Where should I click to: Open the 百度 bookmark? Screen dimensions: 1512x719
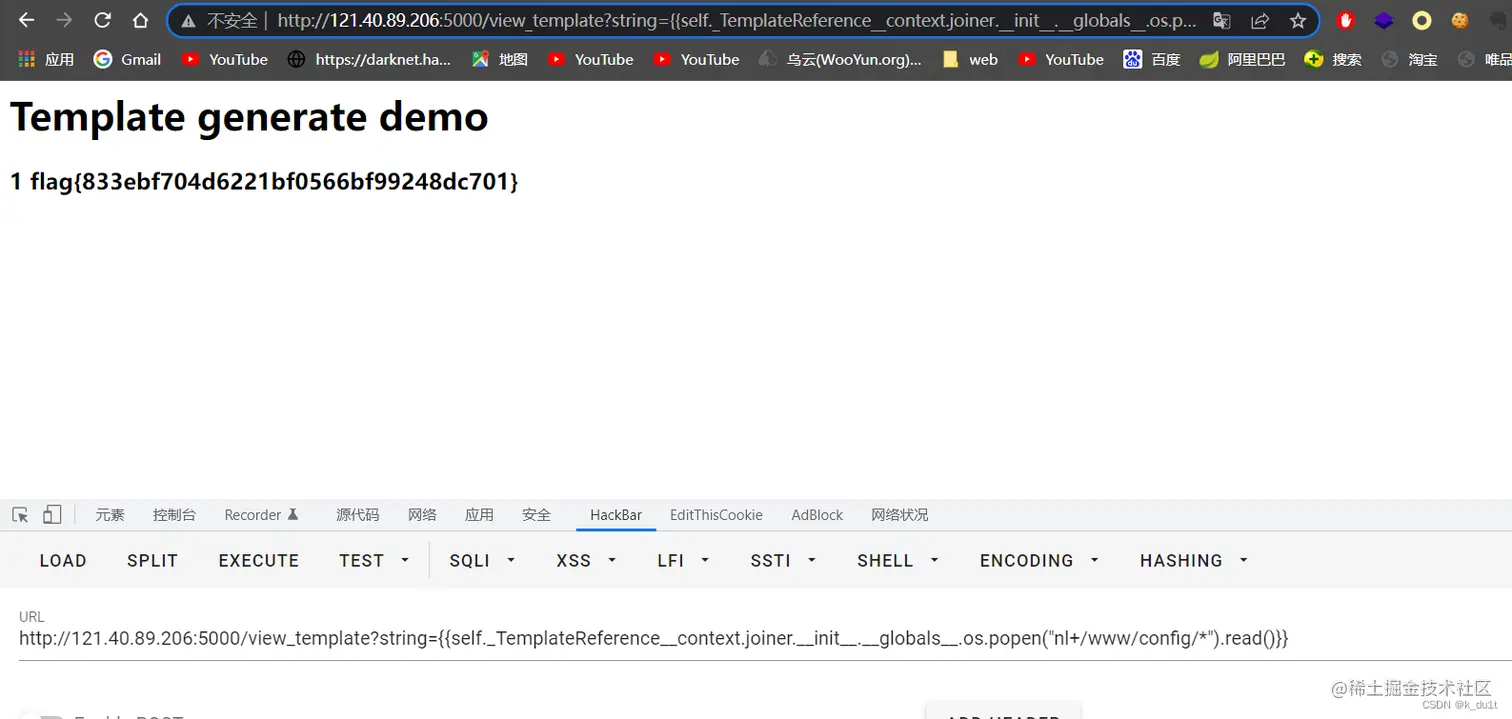click(x=1152, y=59)
